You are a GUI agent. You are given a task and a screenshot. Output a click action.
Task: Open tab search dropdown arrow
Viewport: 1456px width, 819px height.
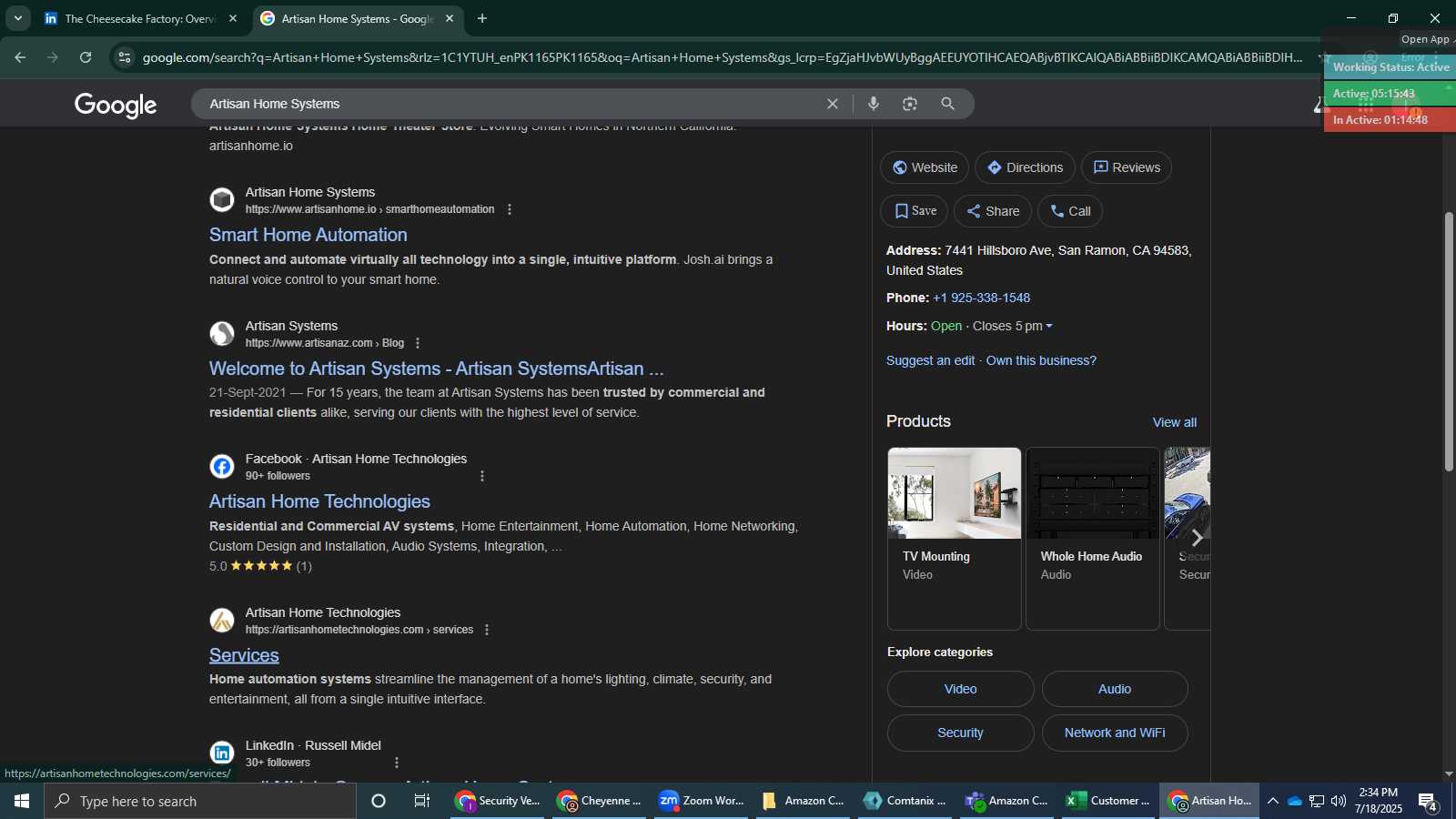tap(17, 18)
